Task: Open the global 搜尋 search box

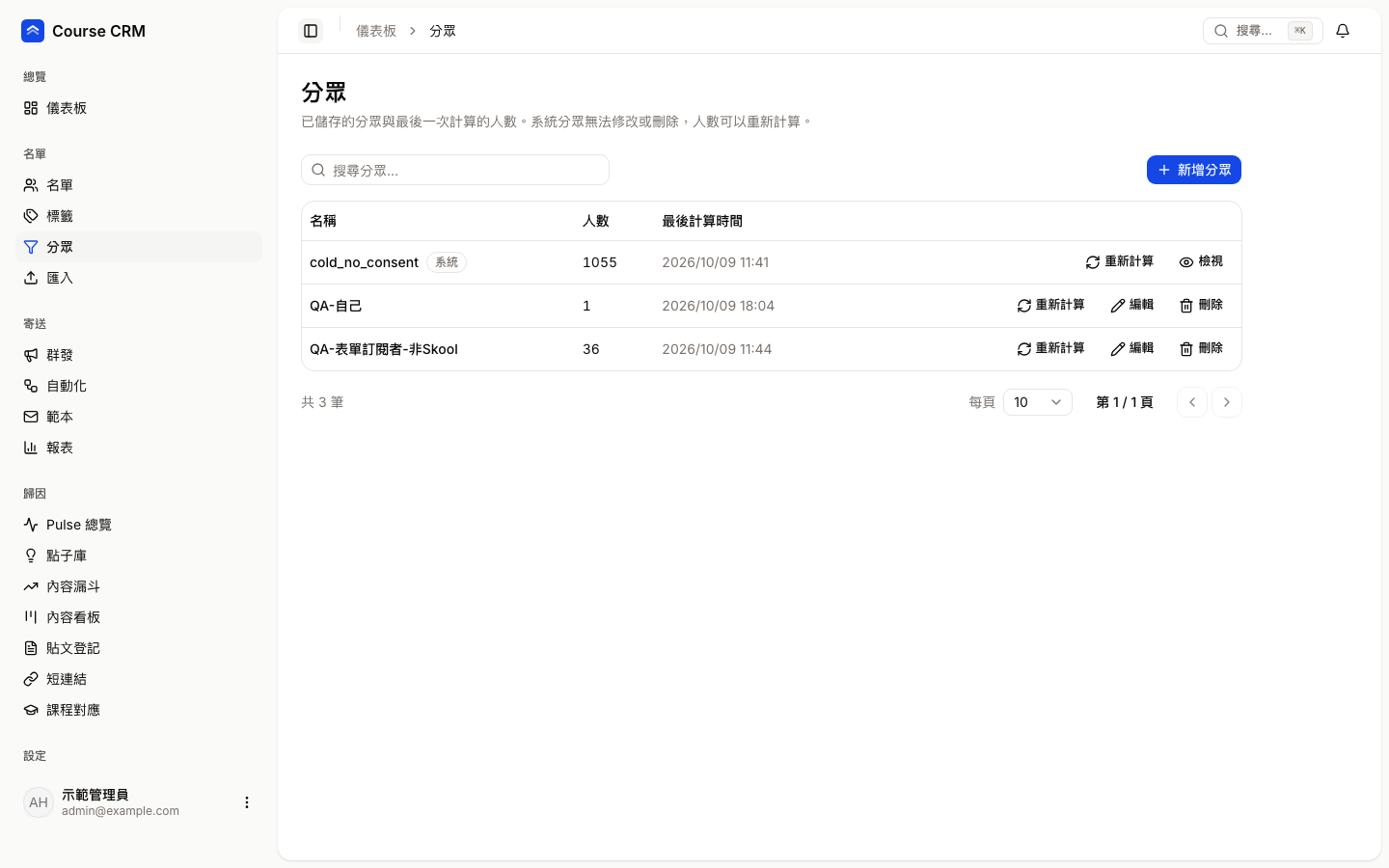Action: pos(1263,31)
